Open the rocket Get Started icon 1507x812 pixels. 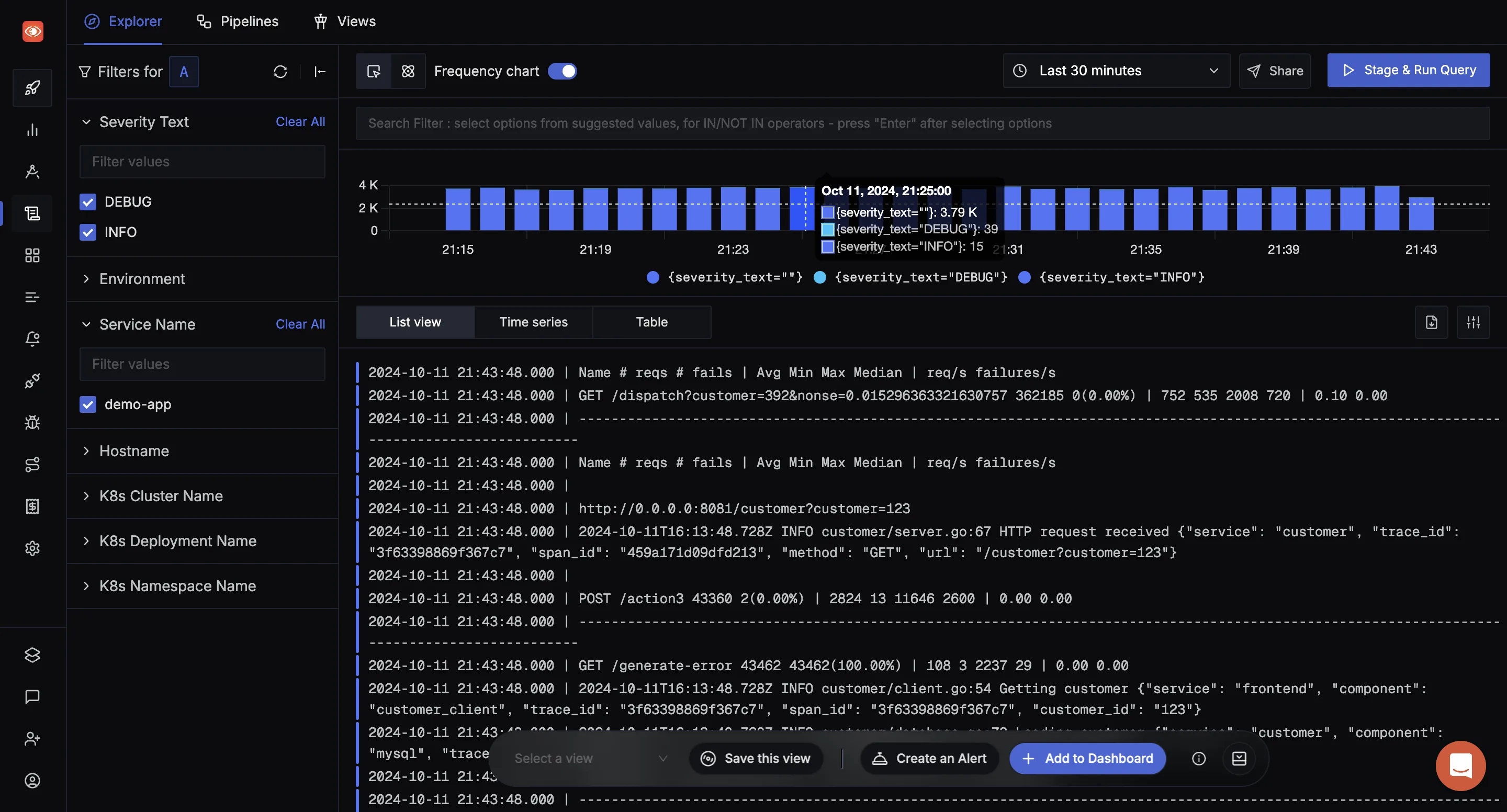coord(33,88)
